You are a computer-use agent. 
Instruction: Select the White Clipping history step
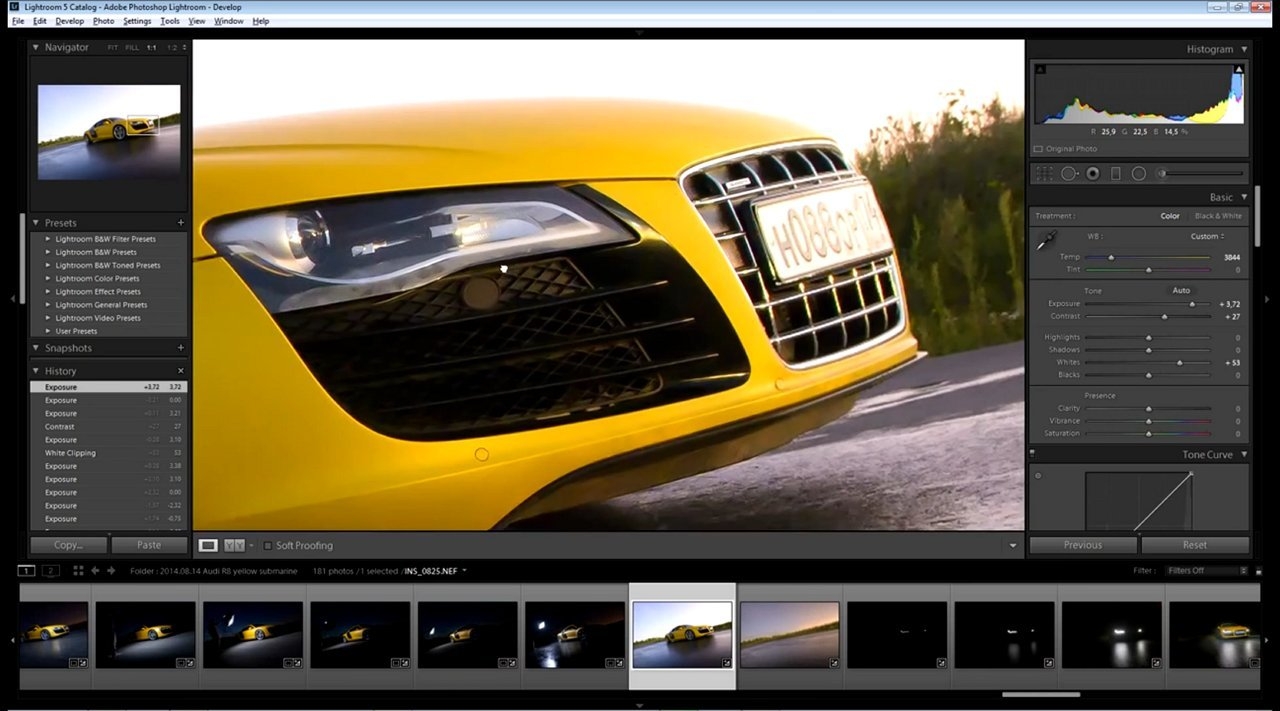(x=108, y=453)
